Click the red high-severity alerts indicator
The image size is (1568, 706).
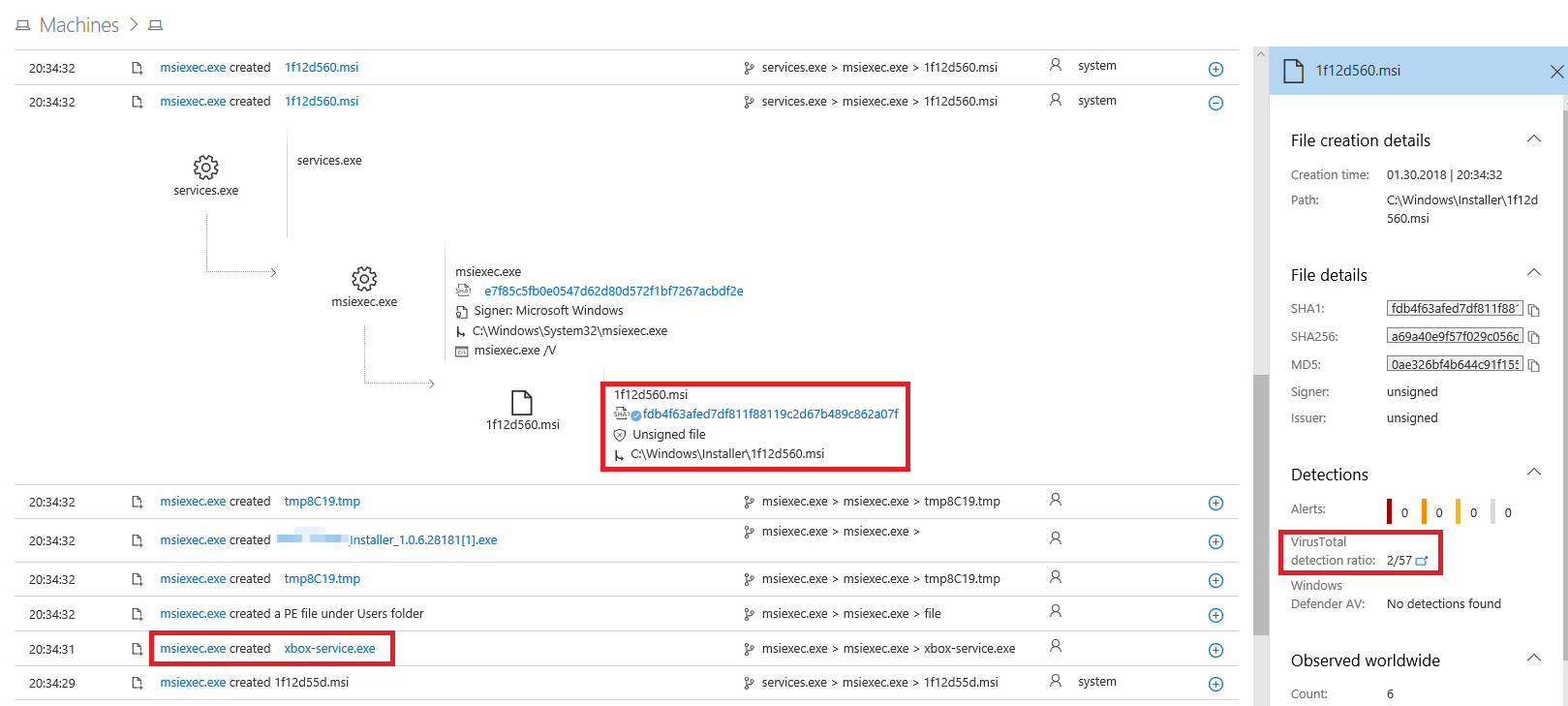(x=1390, y=511)
